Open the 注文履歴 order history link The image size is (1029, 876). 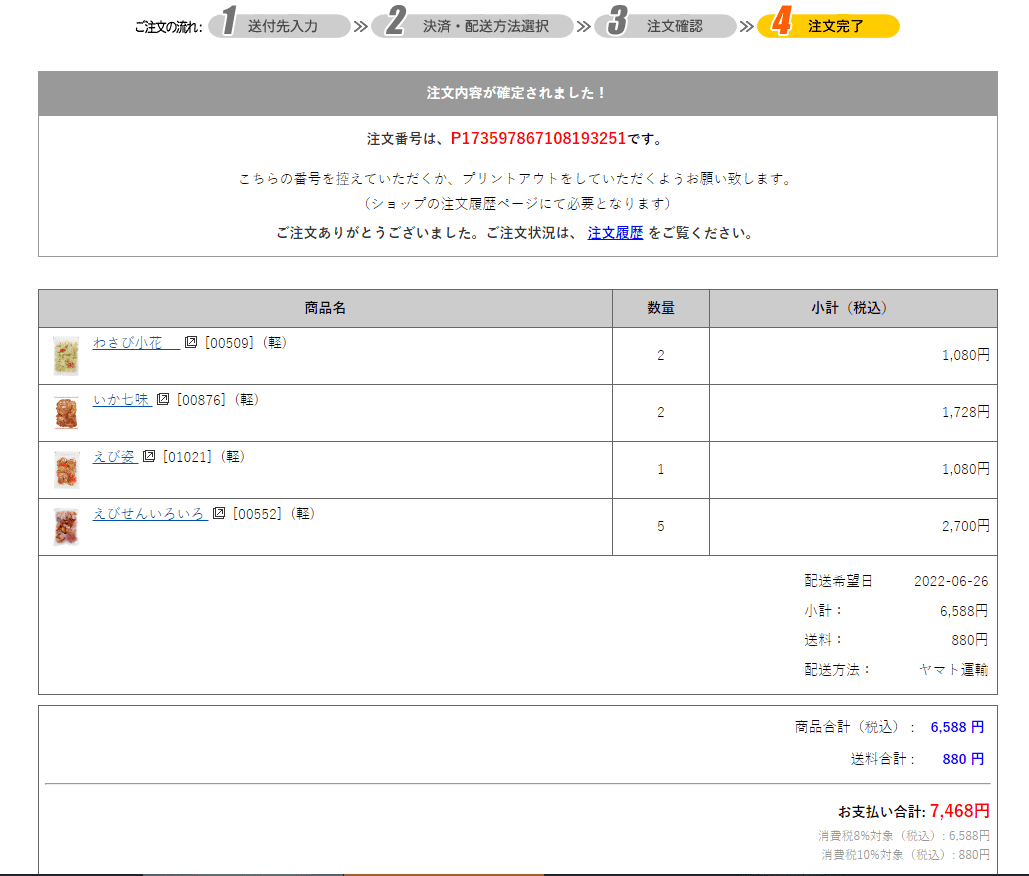(x=615, y=233)
